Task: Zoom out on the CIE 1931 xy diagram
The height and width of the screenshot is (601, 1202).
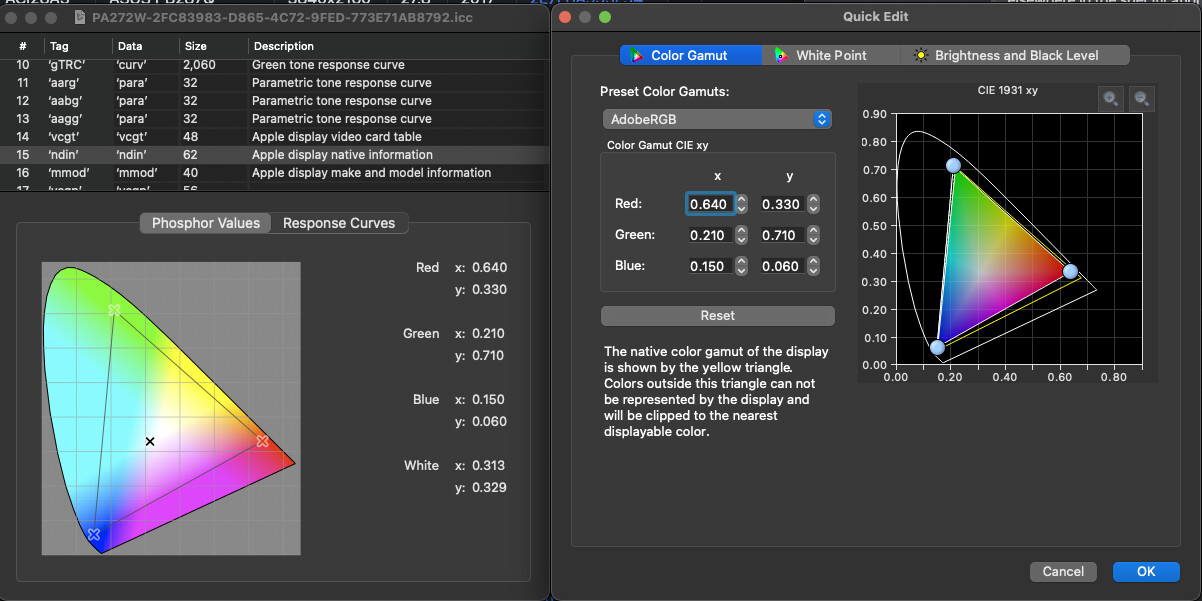Action: [x=1141, y=98]
